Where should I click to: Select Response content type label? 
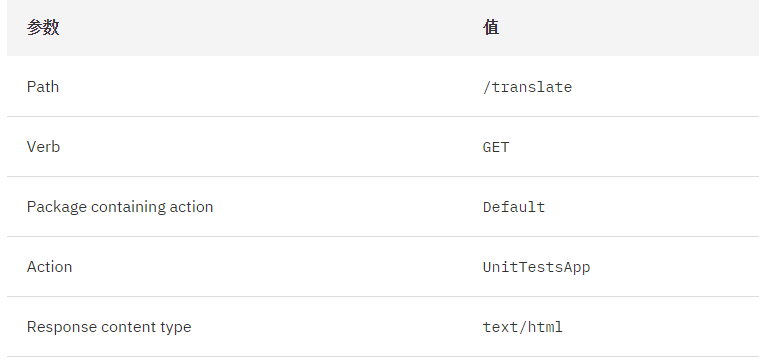coord(109,327)
